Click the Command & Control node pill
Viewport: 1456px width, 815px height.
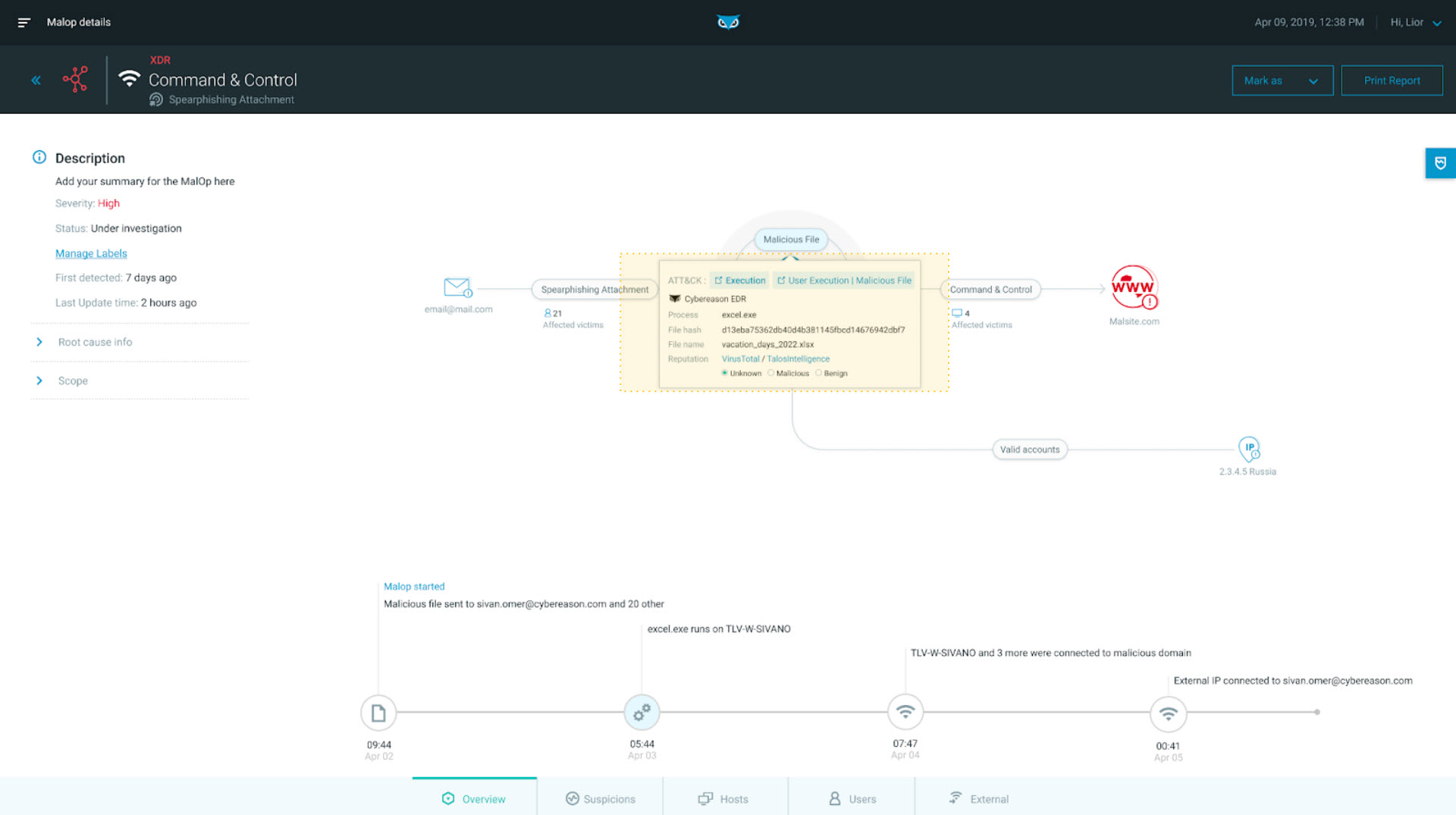[x=990, y=290]
